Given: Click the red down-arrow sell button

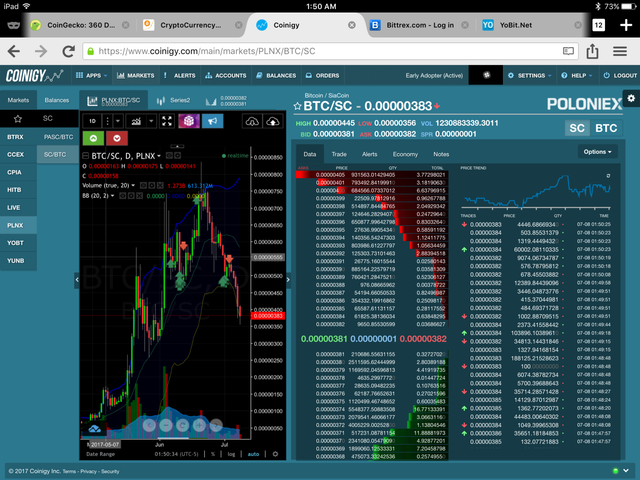Looking at the screenshot, I should click(x=117, y=138).
